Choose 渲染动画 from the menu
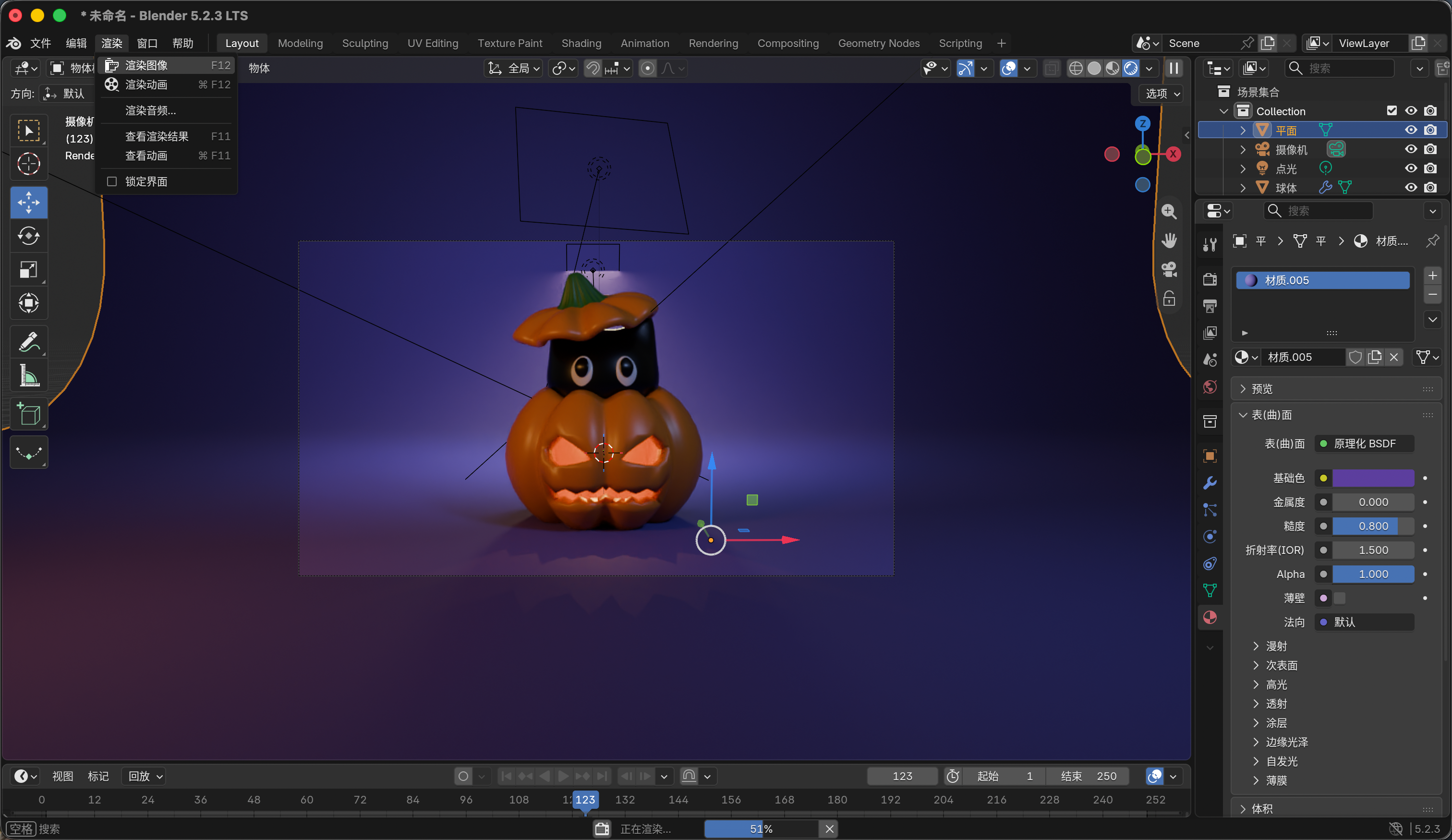The height and width of the screenshot is (840, 1452). pos(167,84)
